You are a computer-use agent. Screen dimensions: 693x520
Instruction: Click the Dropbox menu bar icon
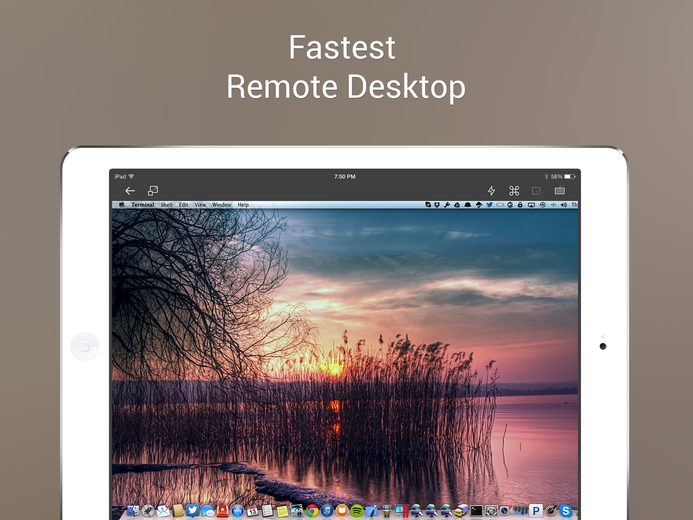click(437, 205)
